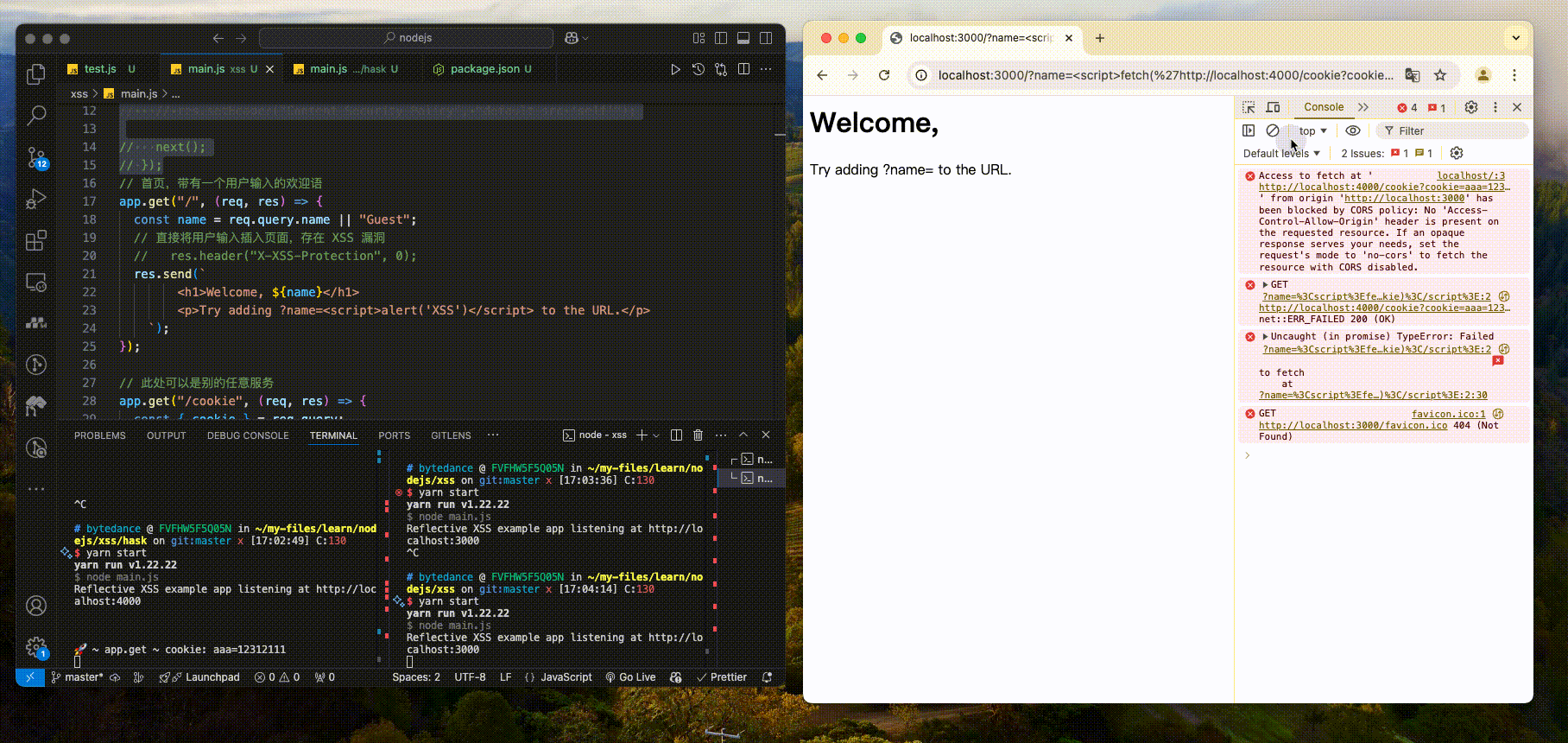Run the code with play icon
Viewport: 1568px width, 743px height.
(x=675, y=69)
